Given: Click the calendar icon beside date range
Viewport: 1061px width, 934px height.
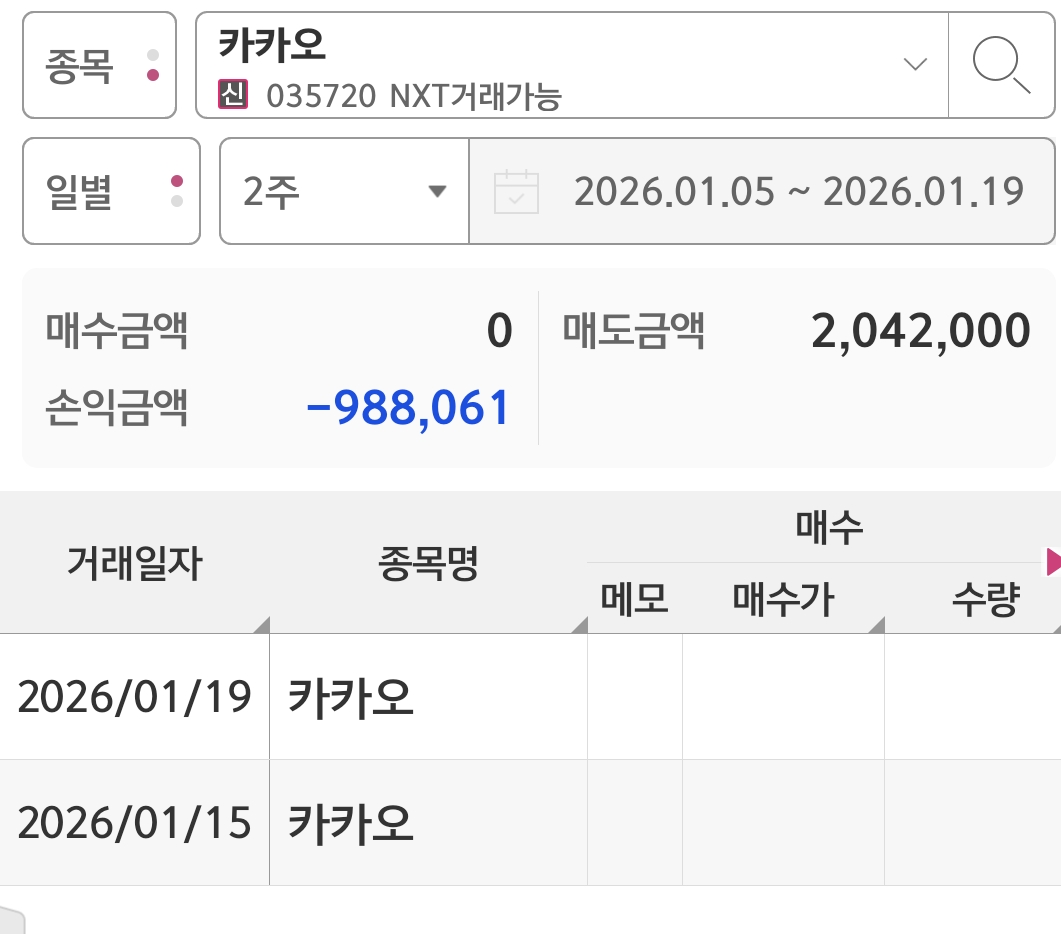Looking at the screenshot, I should [516, 191].
